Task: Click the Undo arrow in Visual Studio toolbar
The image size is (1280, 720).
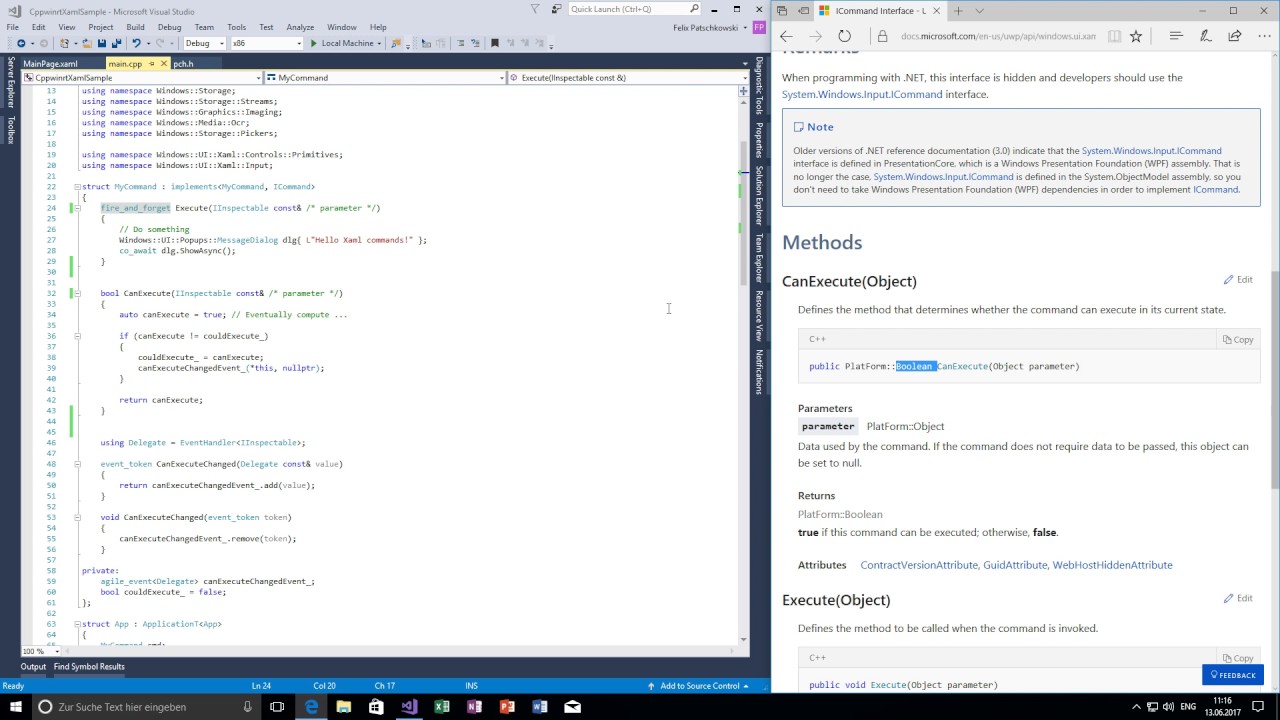Action: point(136,43)
